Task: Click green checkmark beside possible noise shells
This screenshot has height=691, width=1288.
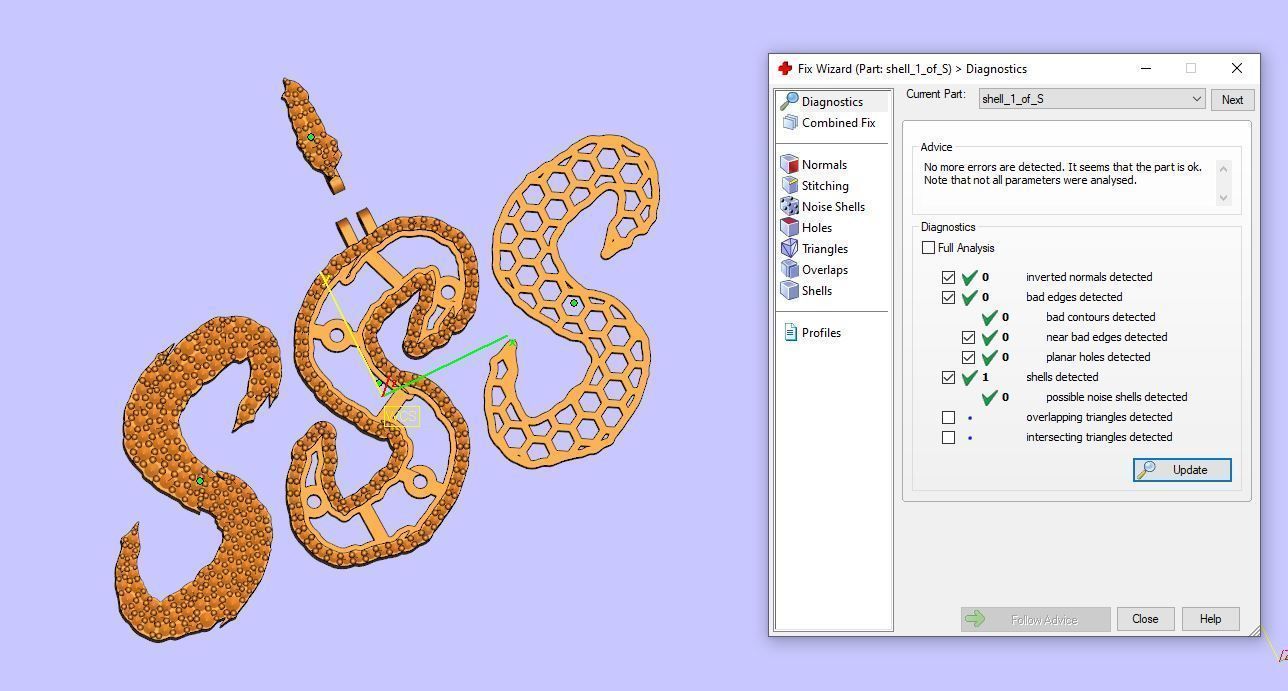Action: click(989, 397)
